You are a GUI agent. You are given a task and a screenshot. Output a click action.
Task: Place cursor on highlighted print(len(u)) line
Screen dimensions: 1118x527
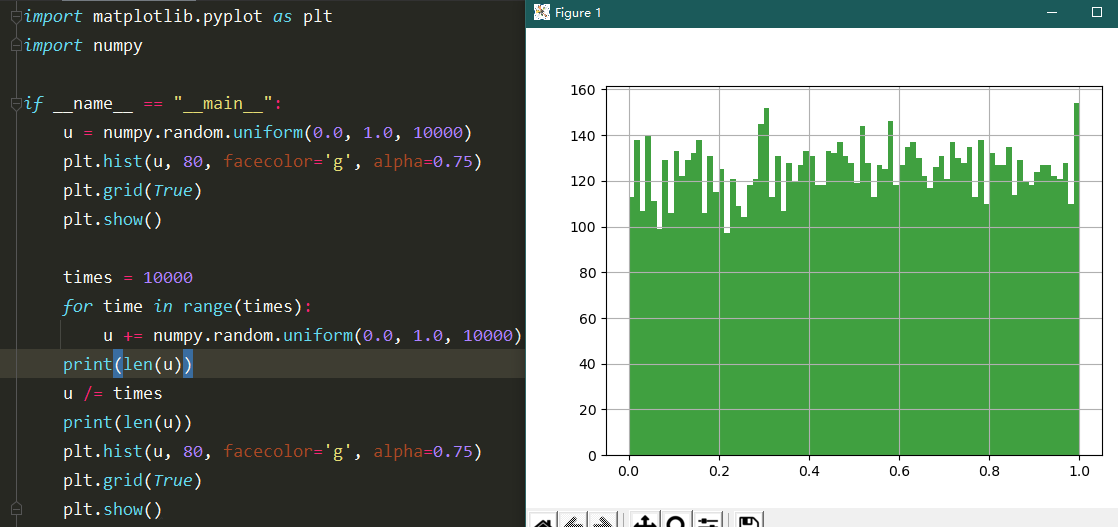pyautogui.click(x=262, y=364)
